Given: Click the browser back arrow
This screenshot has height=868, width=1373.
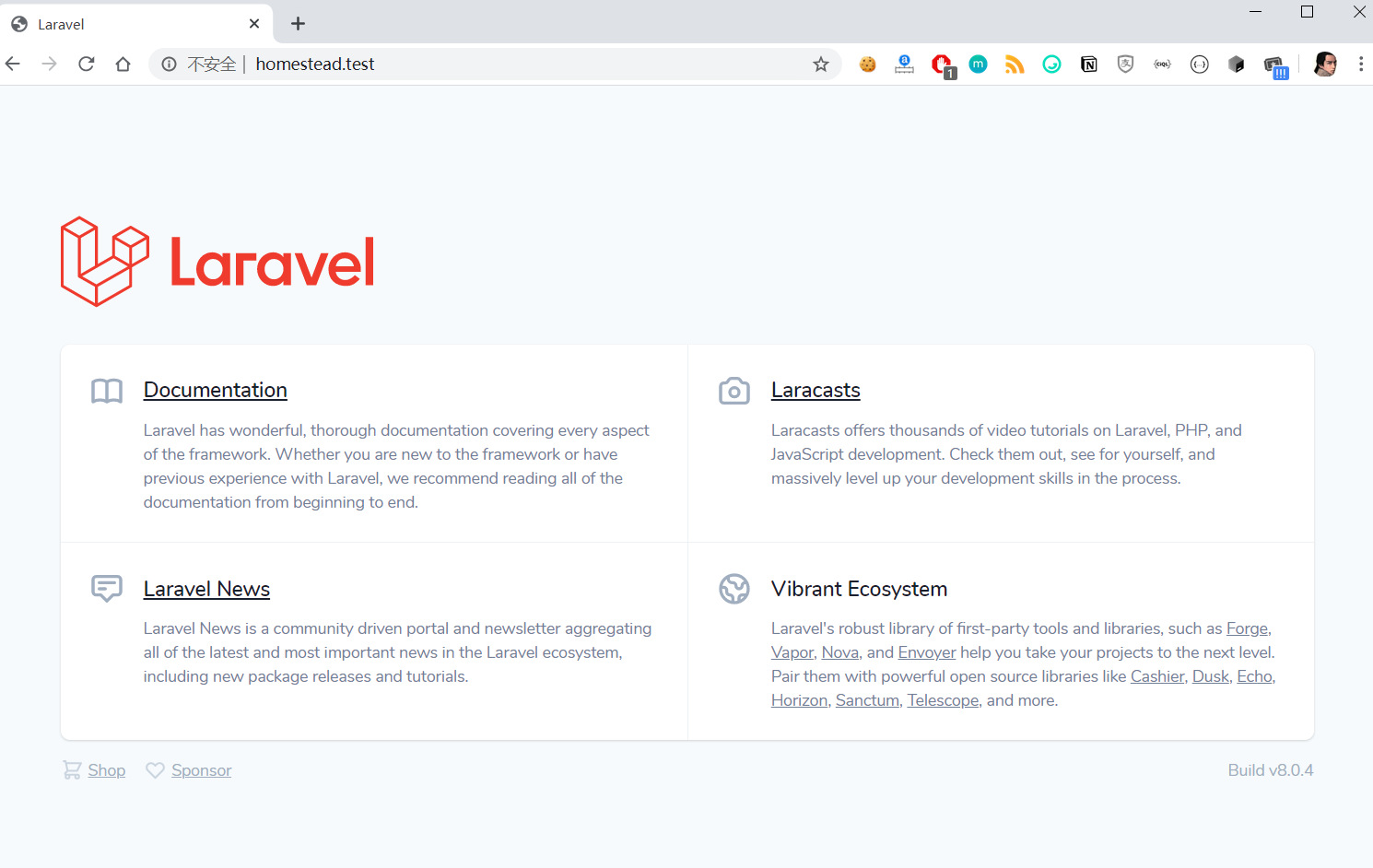Looking at the screenshot, I should pyautogui.click(x=13, y=64).
